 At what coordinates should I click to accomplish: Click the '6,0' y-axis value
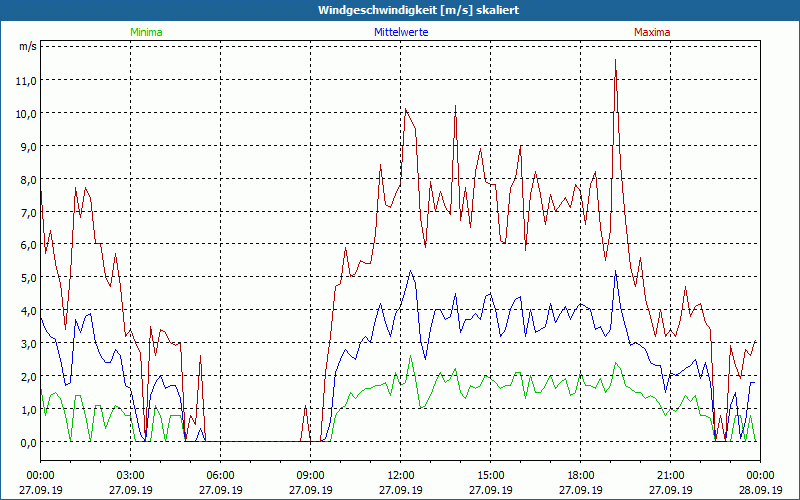(x=31, y=245)
